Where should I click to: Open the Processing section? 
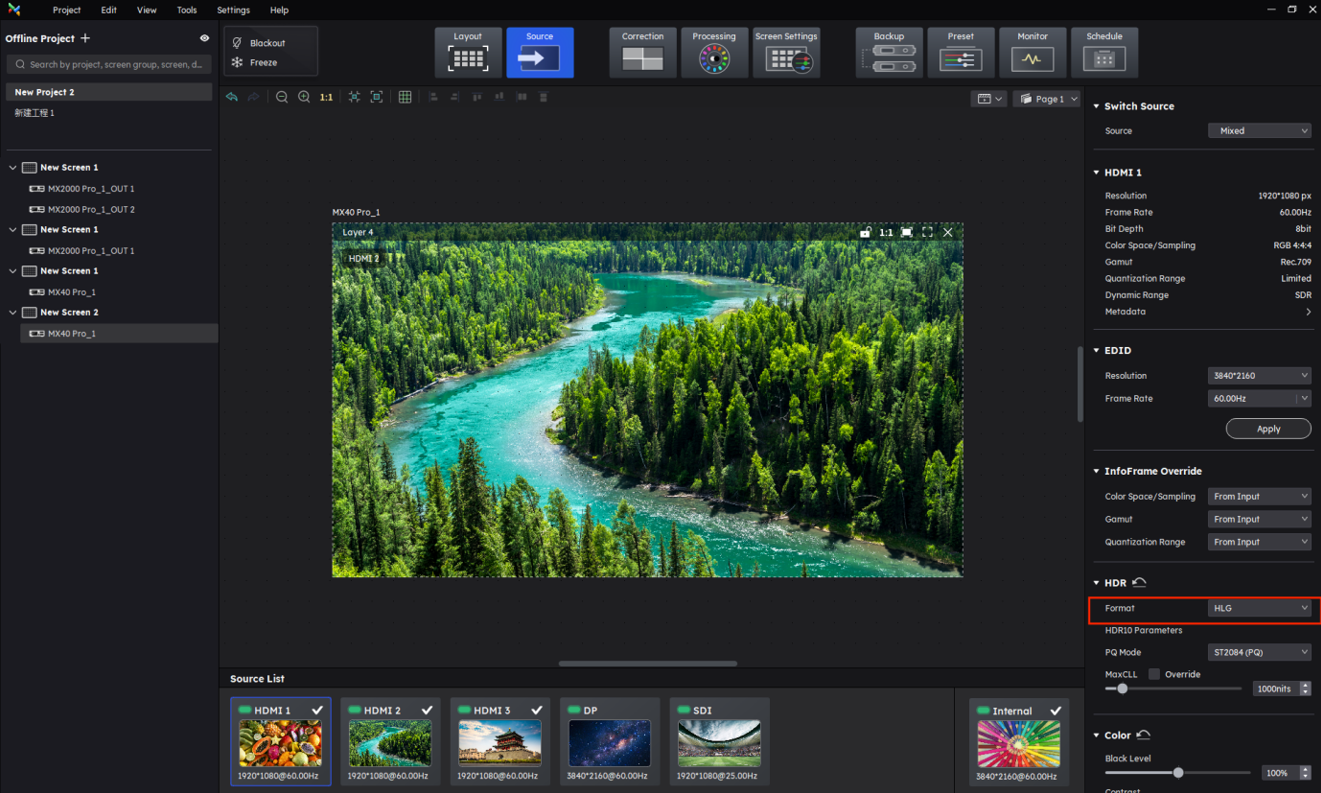[714, 52]
